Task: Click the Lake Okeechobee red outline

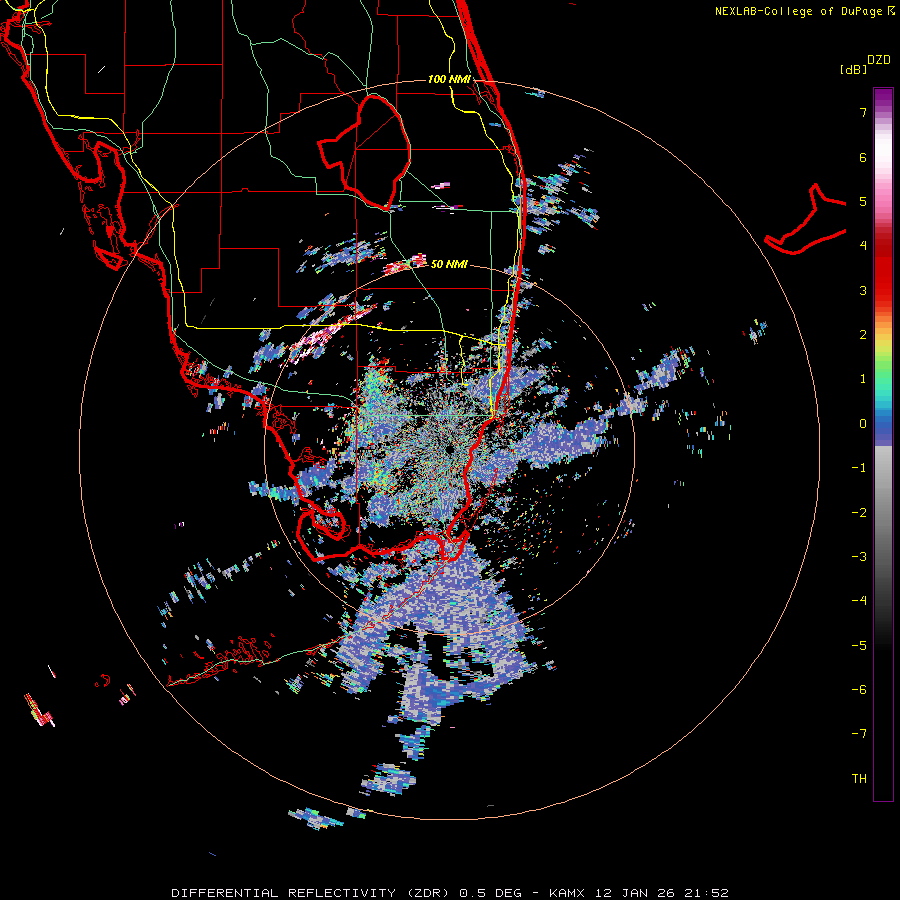Action: [x=365, y=152]
